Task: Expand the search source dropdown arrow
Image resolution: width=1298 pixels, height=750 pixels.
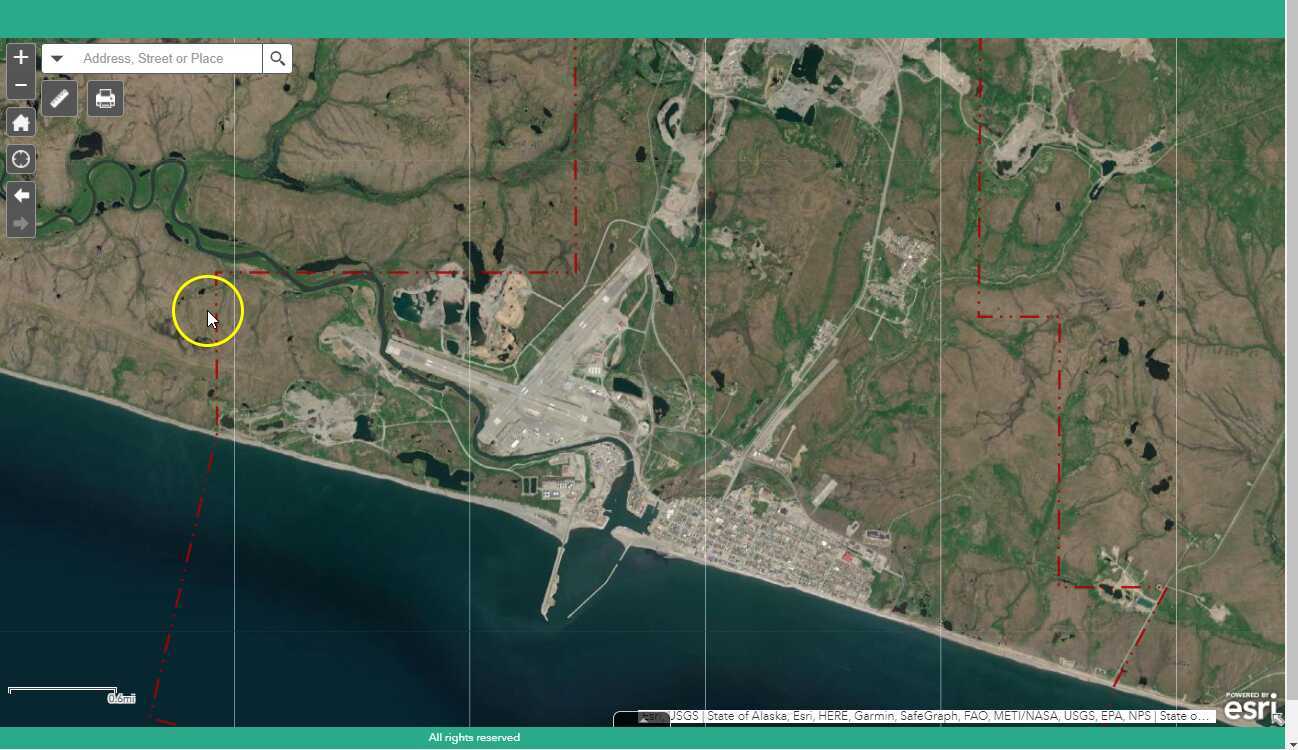Action: [x=57, y=59]
